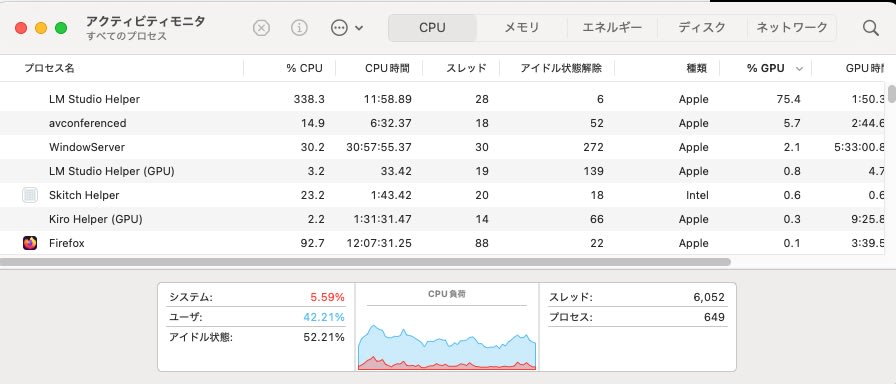Screen dimensions: 896x384
Task: Select the Kiro Helper (GPU) row
Action: [443, 219]
